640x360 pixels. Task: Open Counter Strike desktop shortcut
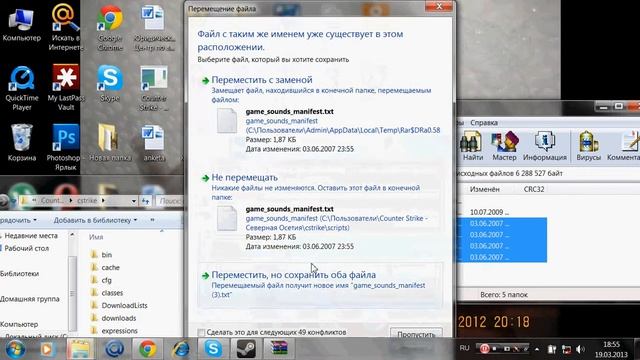[153, 88]
